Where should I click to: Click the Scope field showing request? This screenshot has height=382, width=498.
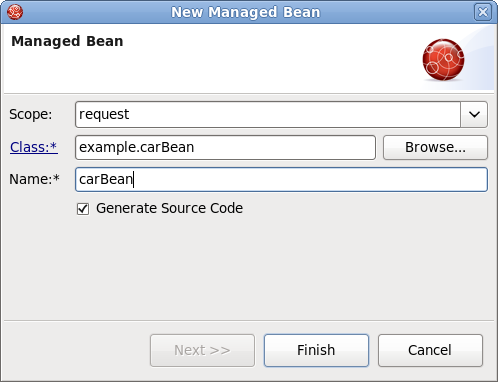click(268, 114)
